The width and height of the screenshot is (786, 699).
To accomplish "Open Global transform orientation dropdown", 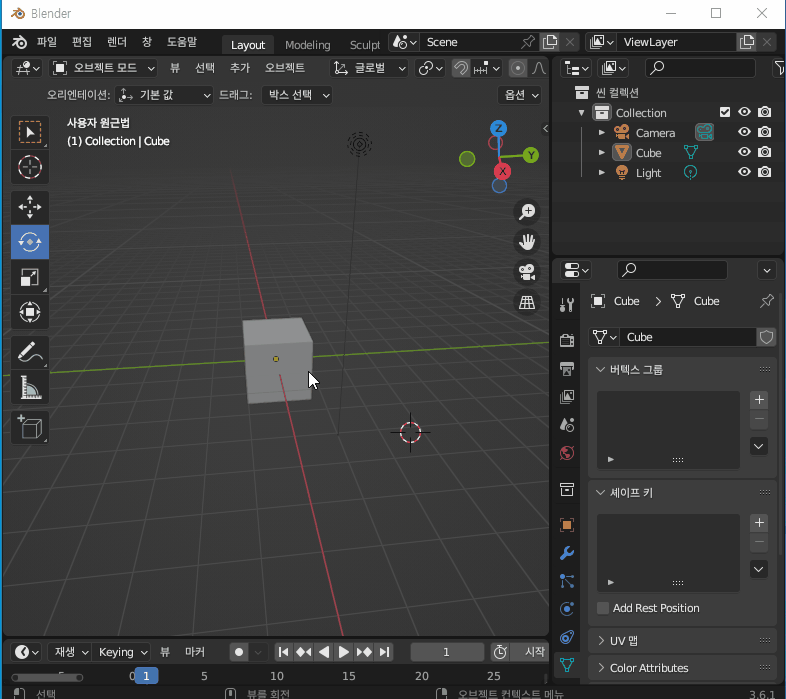I will click(x=369, y=68).
